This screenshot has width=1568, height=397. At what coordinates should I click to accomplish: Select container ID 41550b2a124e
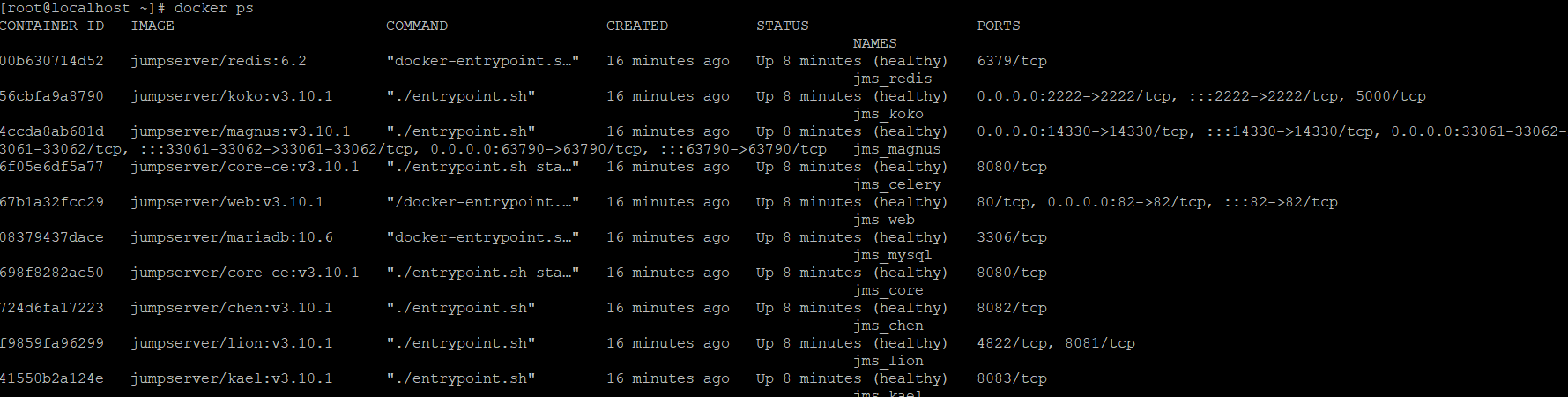(x=52, y=378)
